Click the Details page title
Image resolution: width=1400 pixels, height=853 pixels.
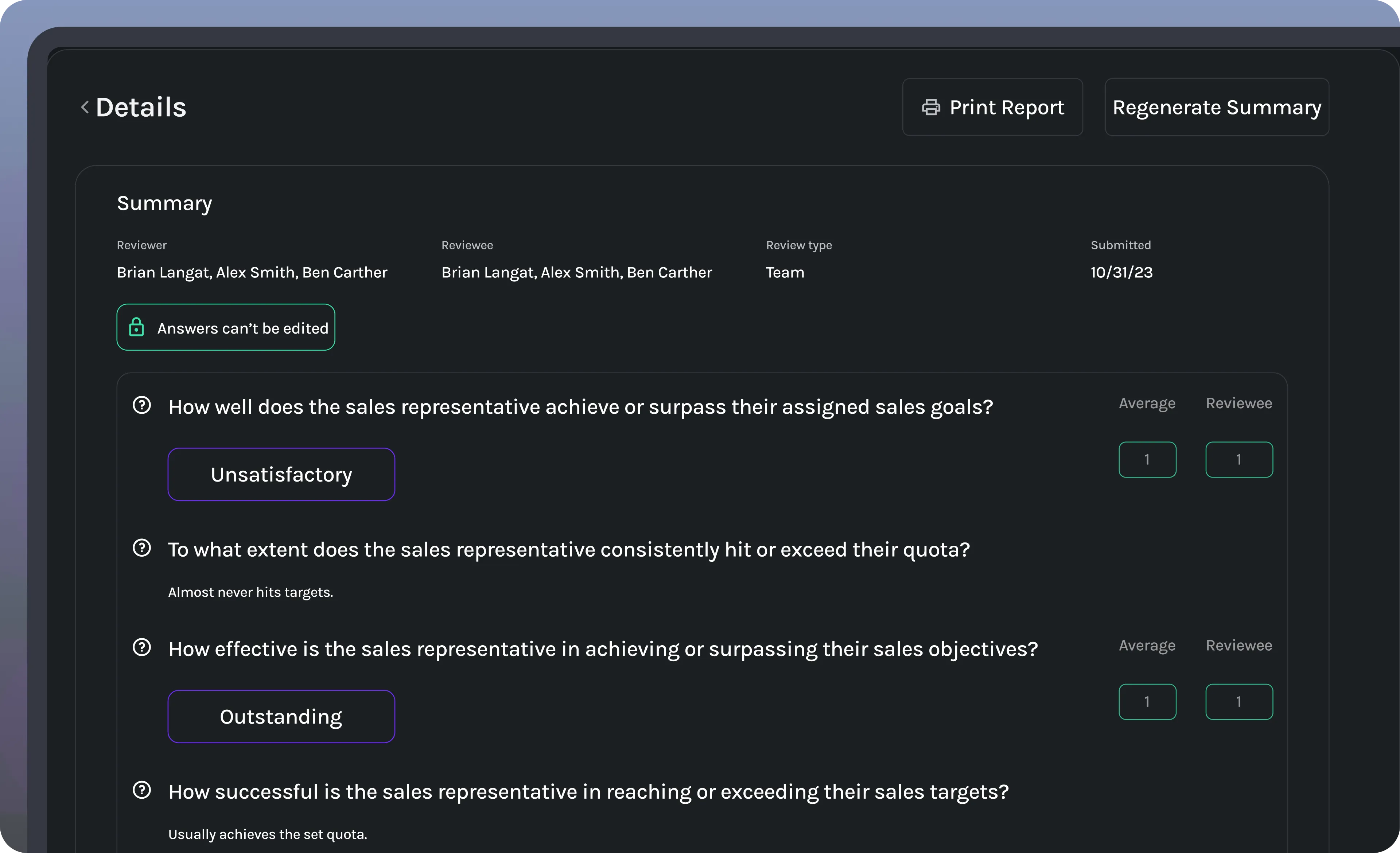click(141, 107)
